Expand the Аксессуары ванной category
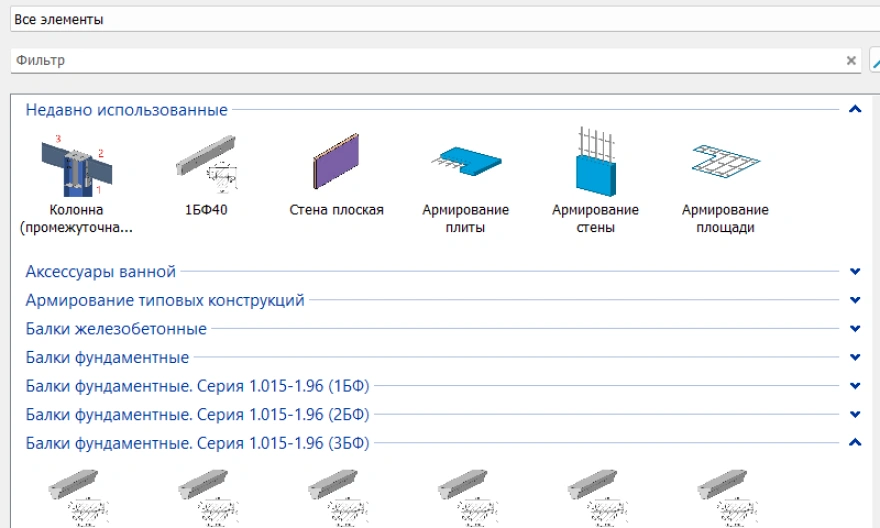The image size is (880, 528). click(854, 271)
